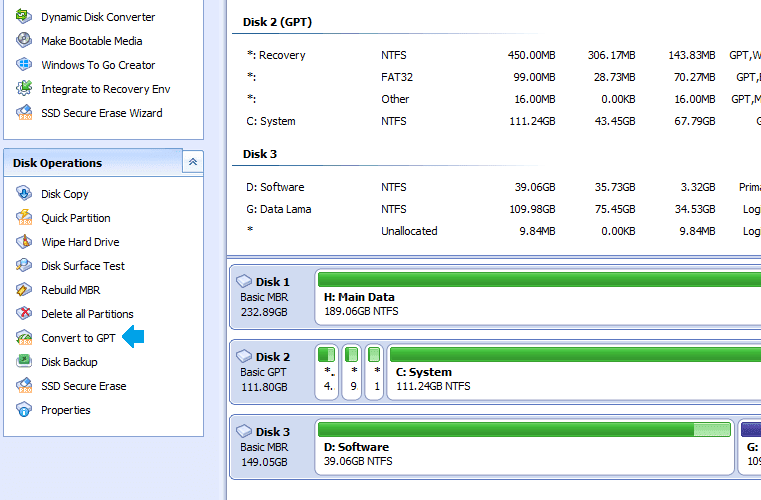Select Disk 1 Basic MBR 232.89GB label
This screenshot has height=500, width=761.
[265, 297]
